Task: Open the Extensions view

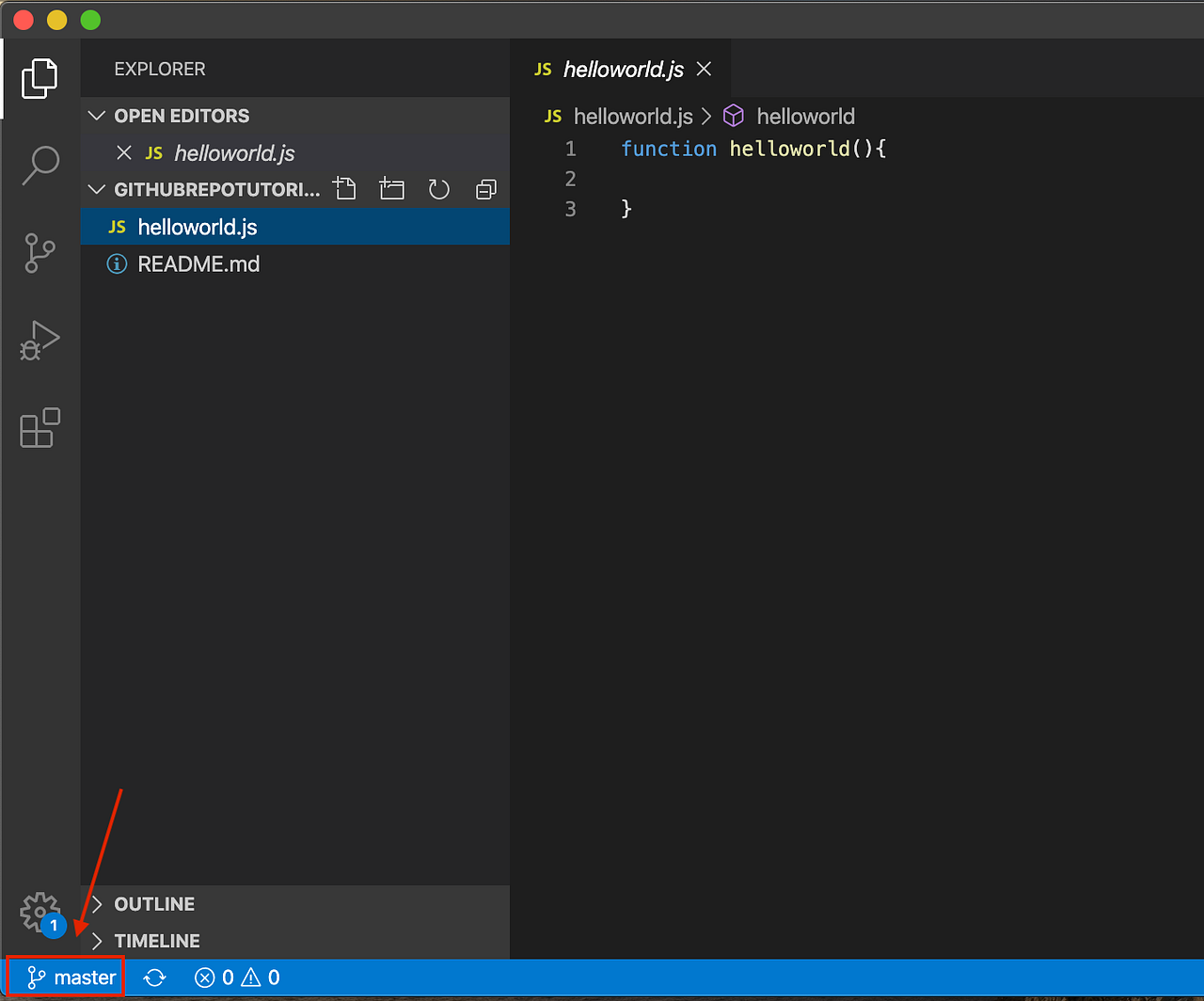Action: tap(40, 428)
